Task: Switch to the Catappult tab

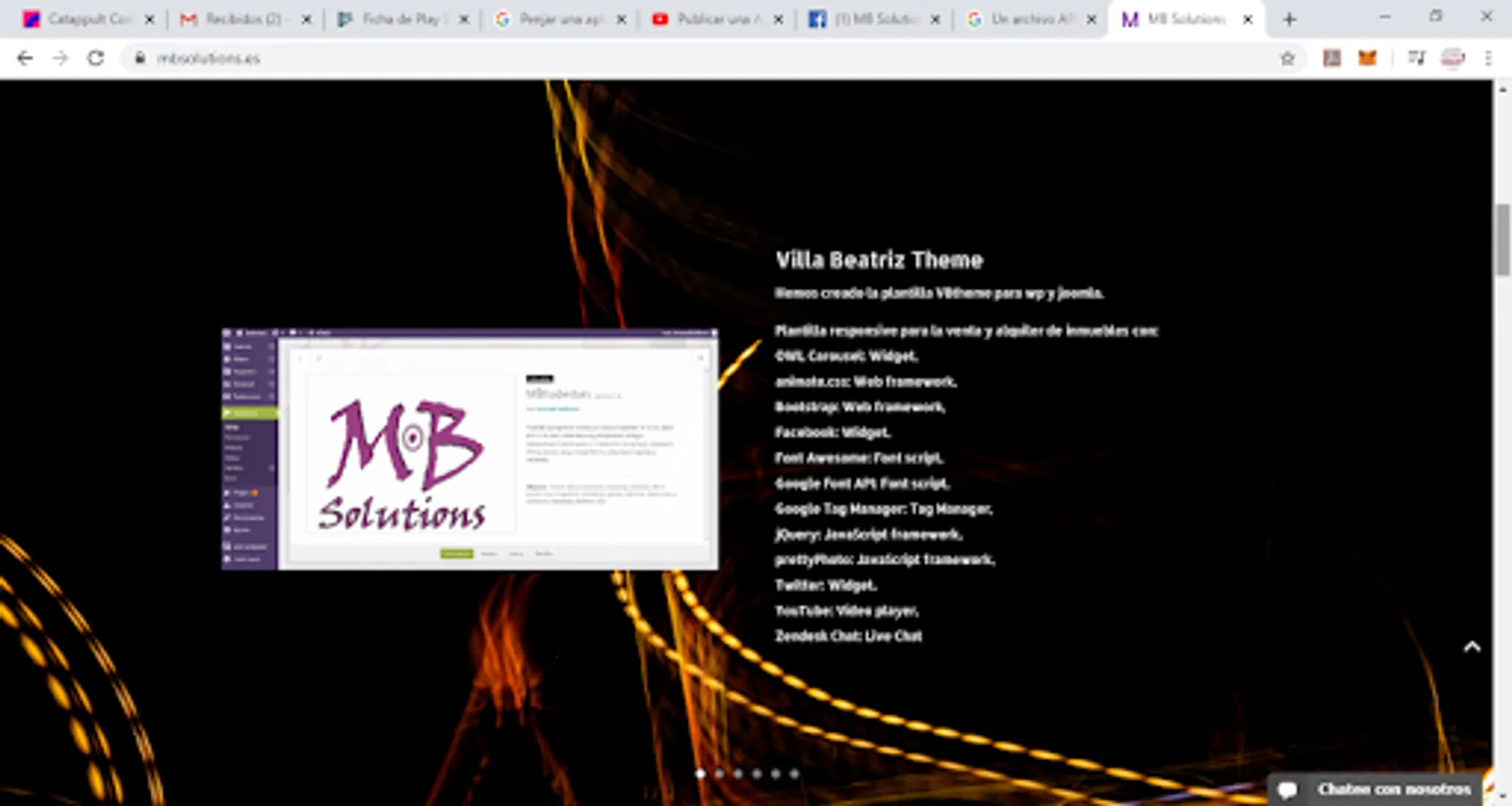Action: click(88, 19)
